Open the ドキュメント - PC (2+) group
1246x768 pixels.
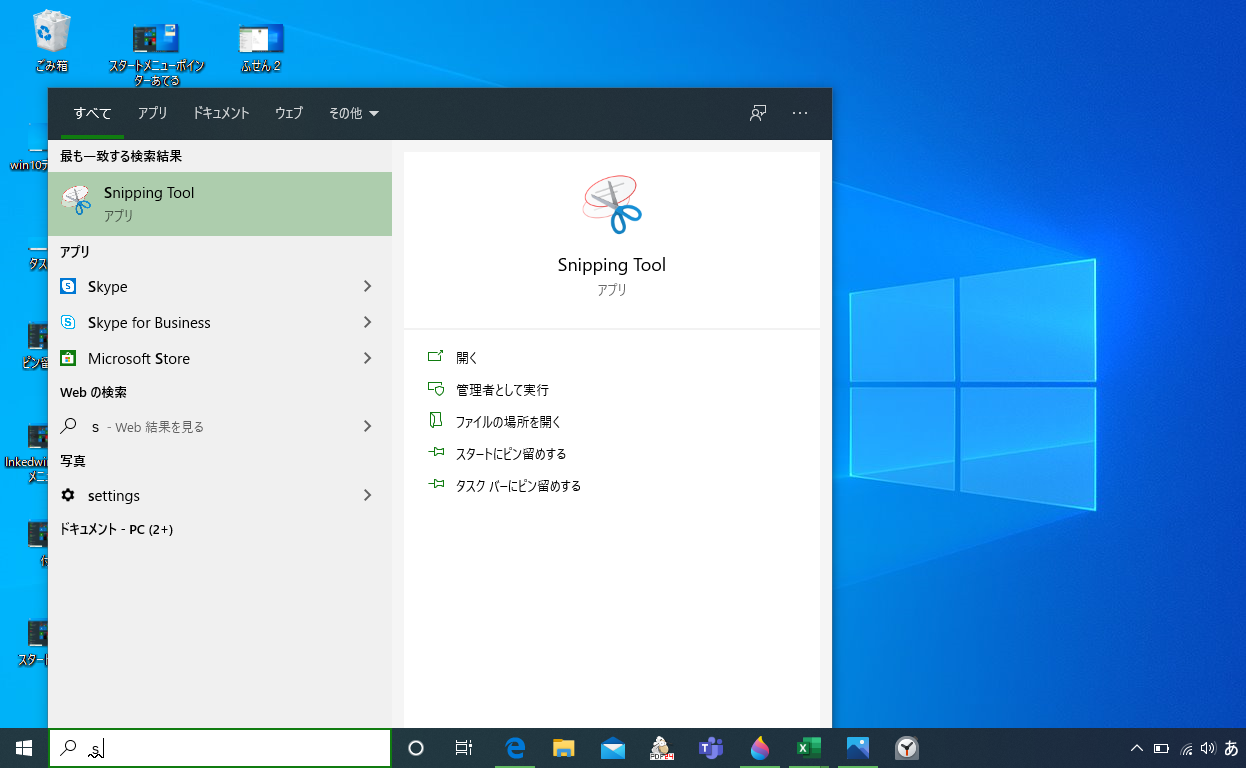116,529
